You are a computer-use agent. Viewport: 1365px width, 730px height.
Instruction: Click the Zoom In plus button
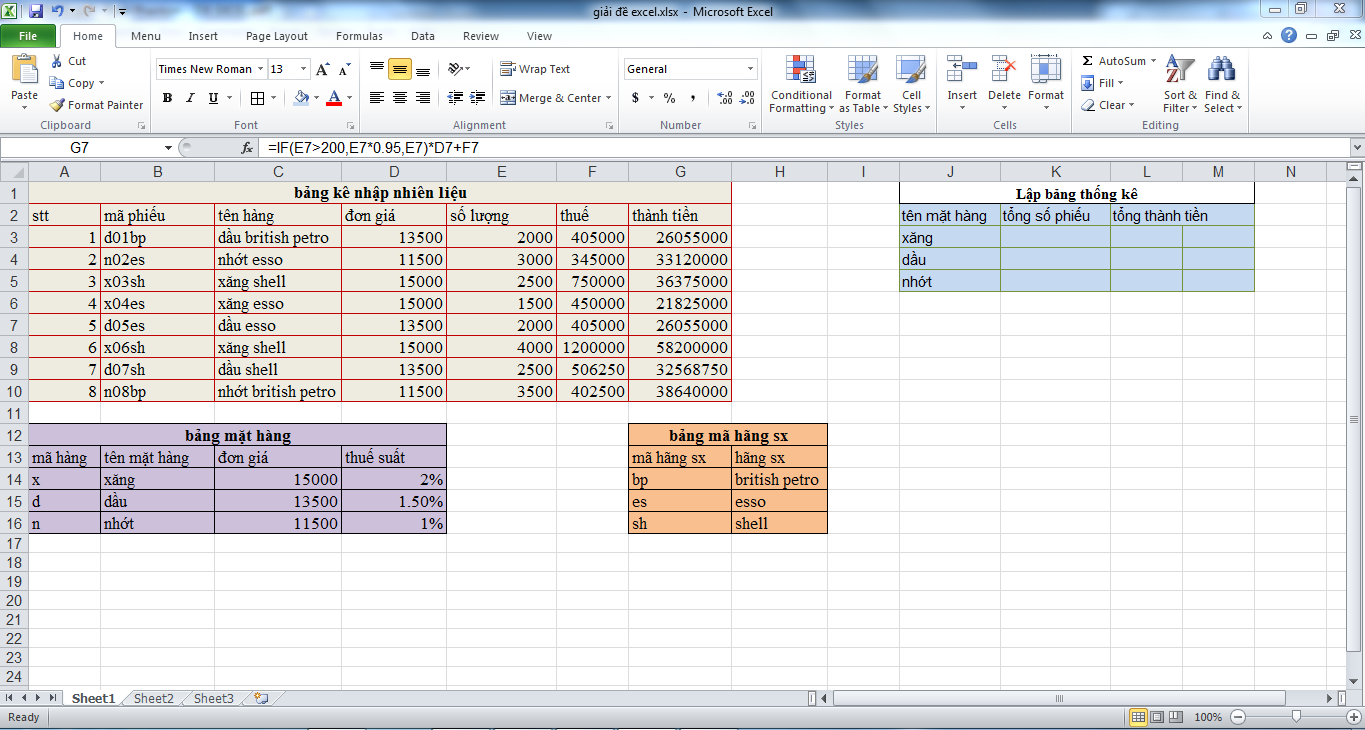tap(1353, 717)
